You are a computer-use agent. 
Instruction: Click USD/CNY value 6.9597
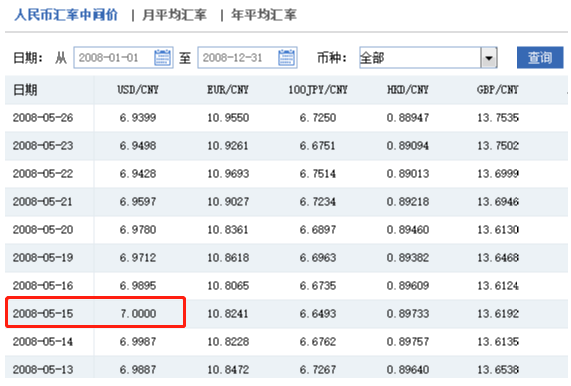point(138,202)
